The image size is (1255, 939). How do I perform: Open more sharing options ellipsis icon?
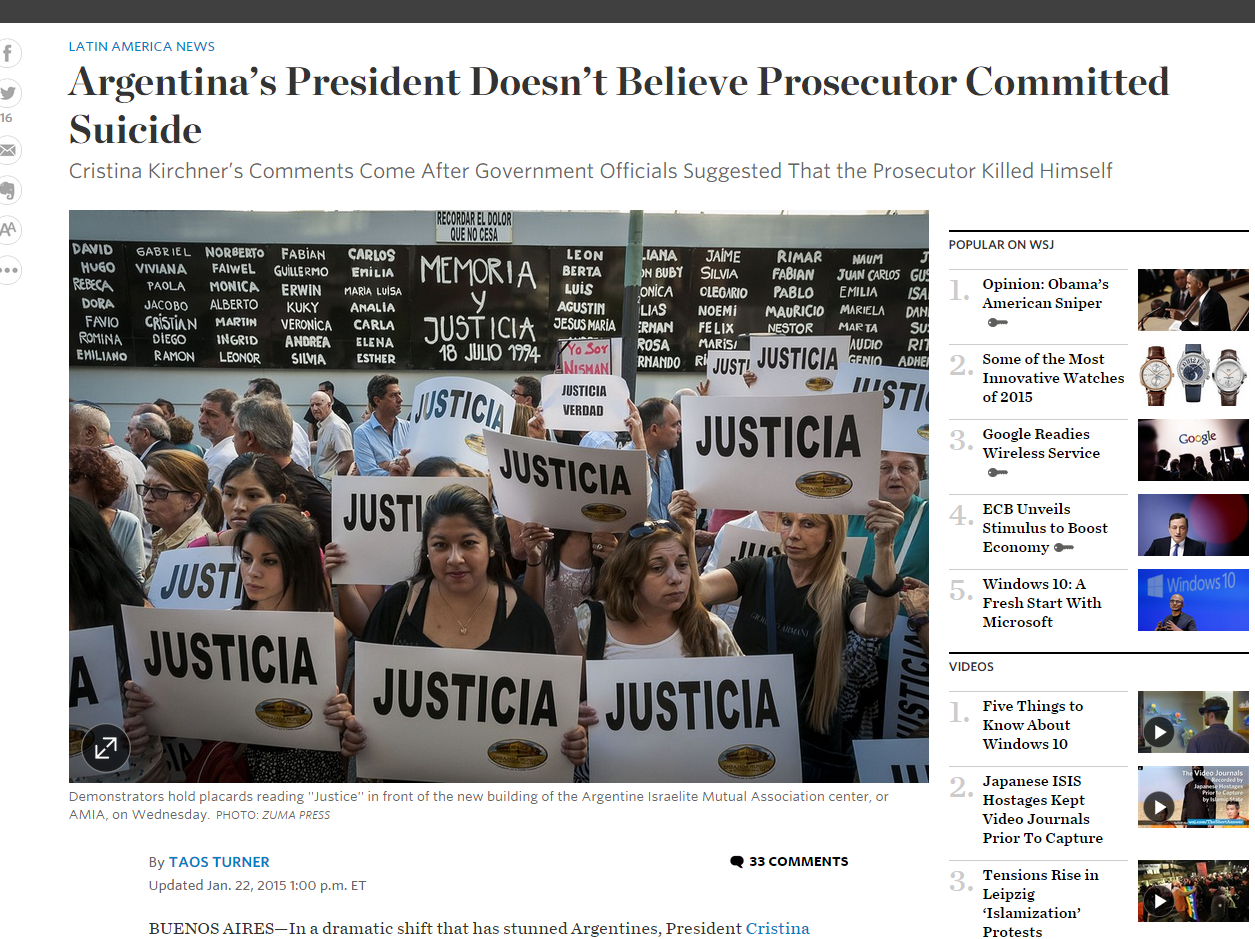point(7,269)
